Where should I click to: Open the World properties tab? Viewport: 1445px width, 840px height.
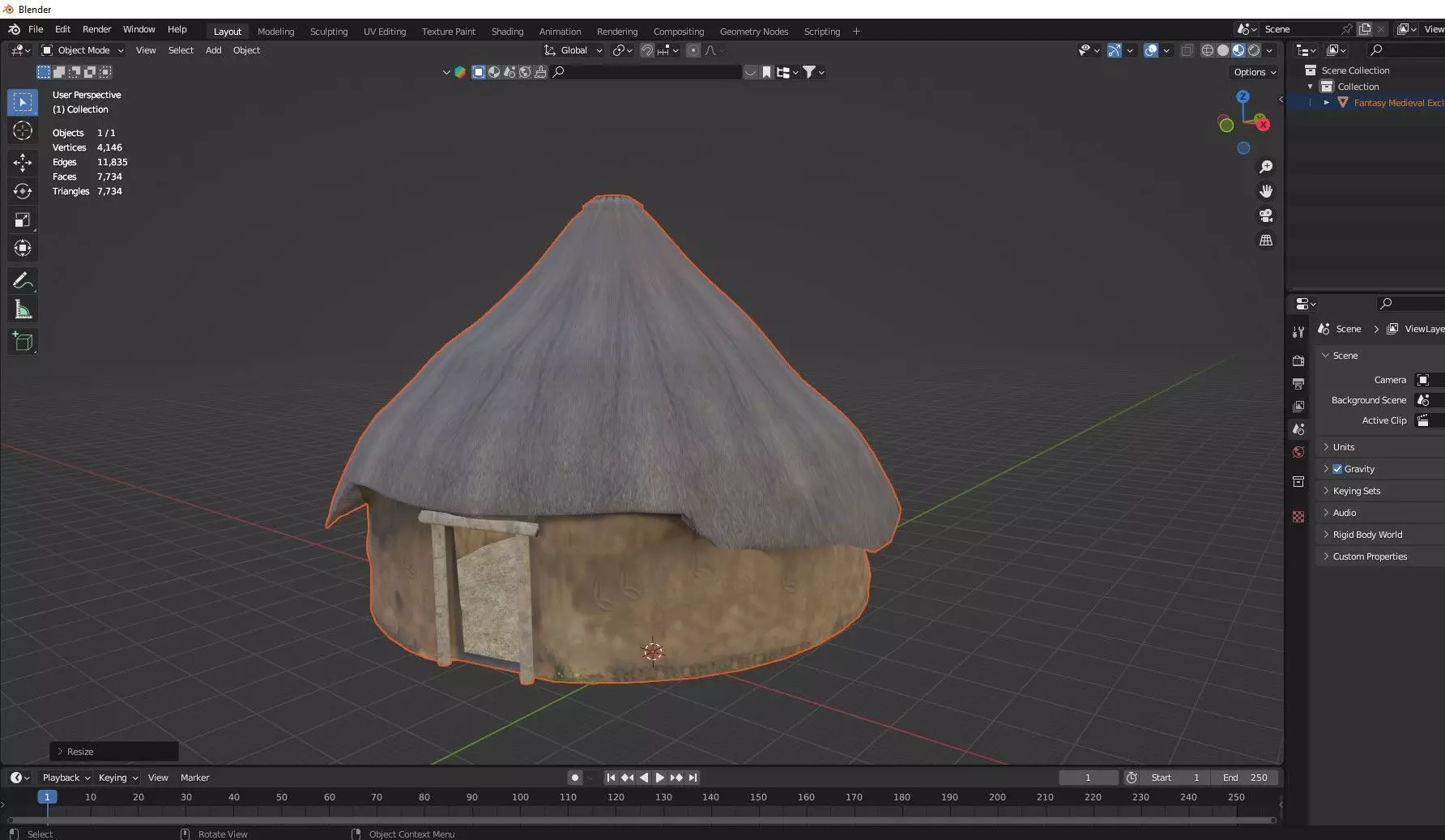[x=1298, y=452]
